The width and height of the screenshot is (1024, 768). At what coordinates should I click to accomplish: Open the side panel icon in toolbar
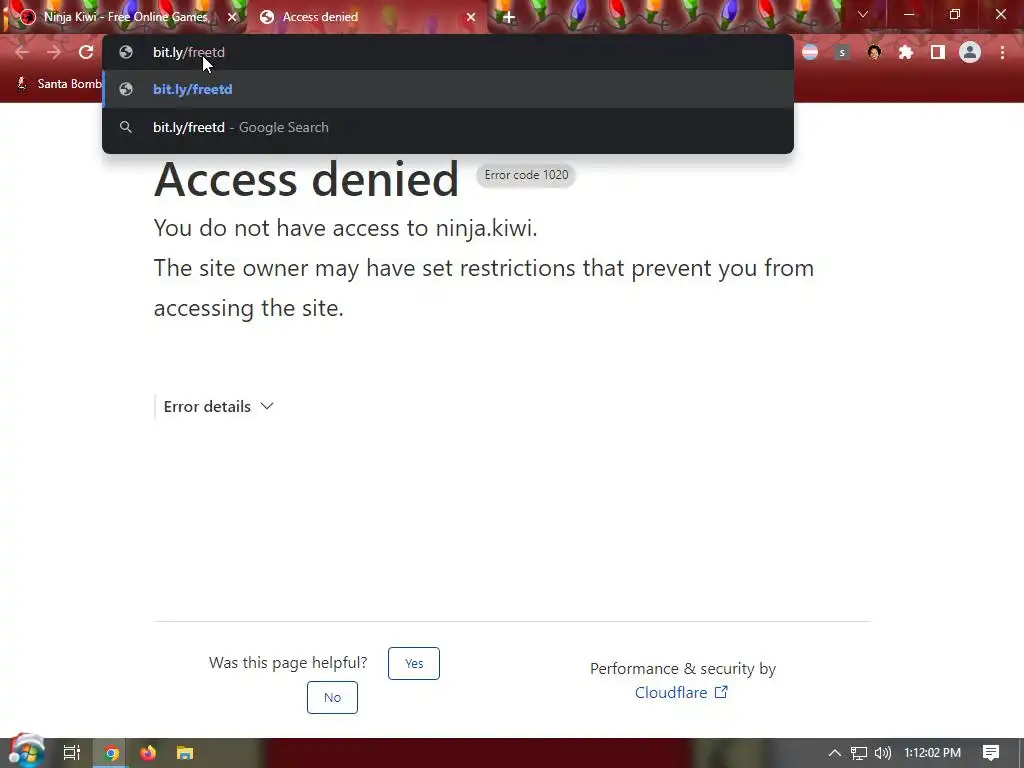click(938, 52)
